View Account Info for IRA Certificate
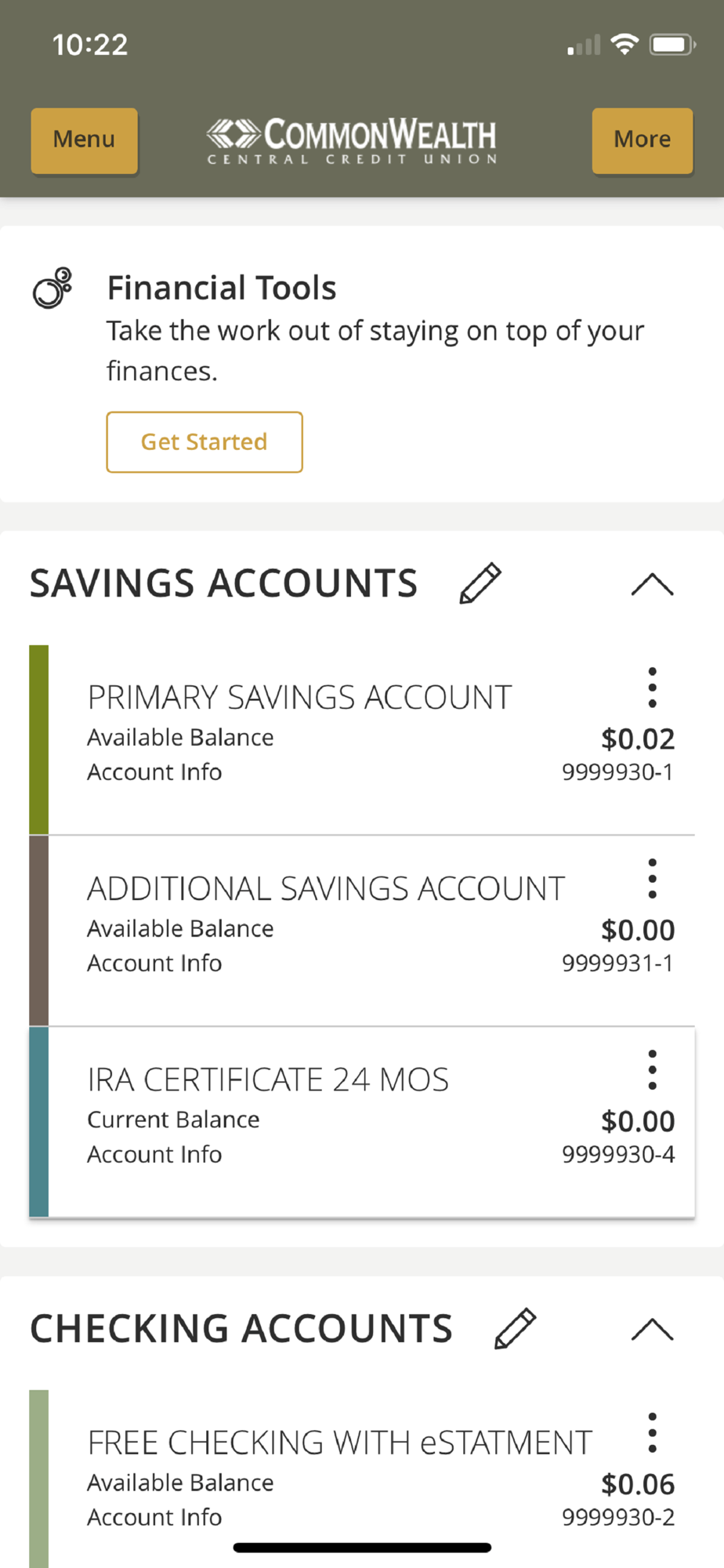The height and width of the screenshot is (1568, 724). 154,1155
